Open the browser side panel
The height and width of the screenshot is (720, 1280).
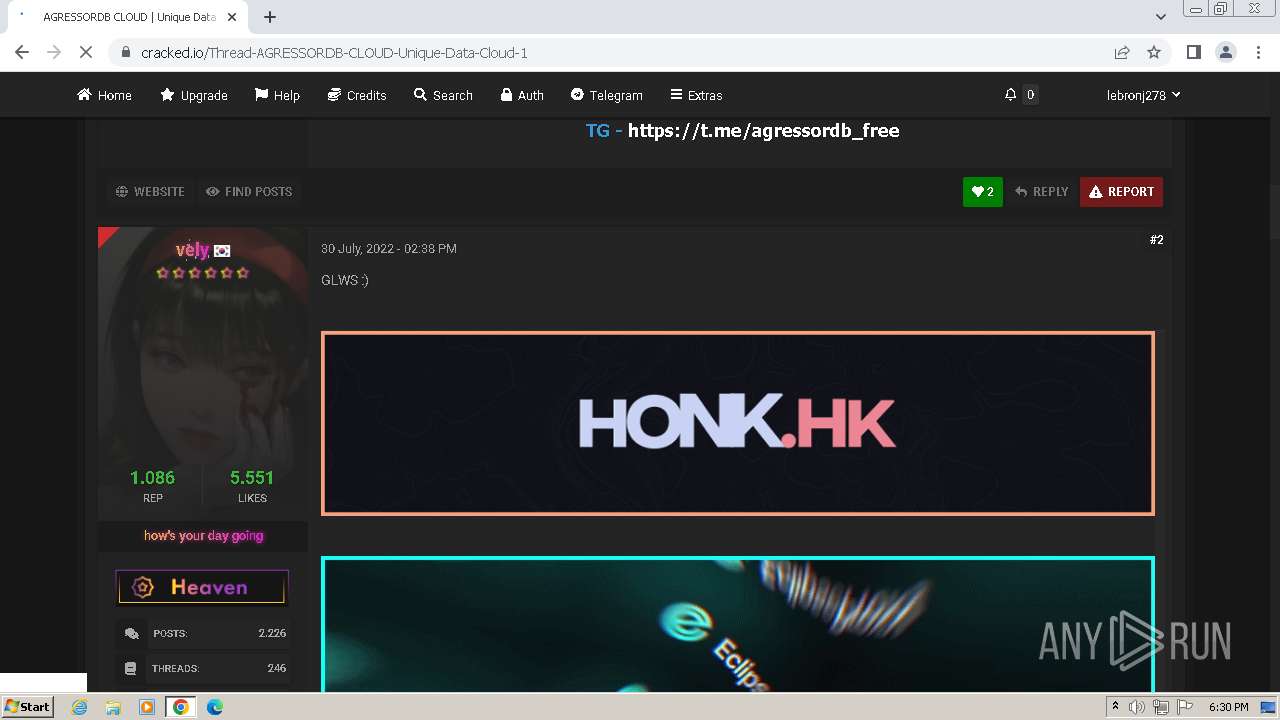pos(1193,52)
